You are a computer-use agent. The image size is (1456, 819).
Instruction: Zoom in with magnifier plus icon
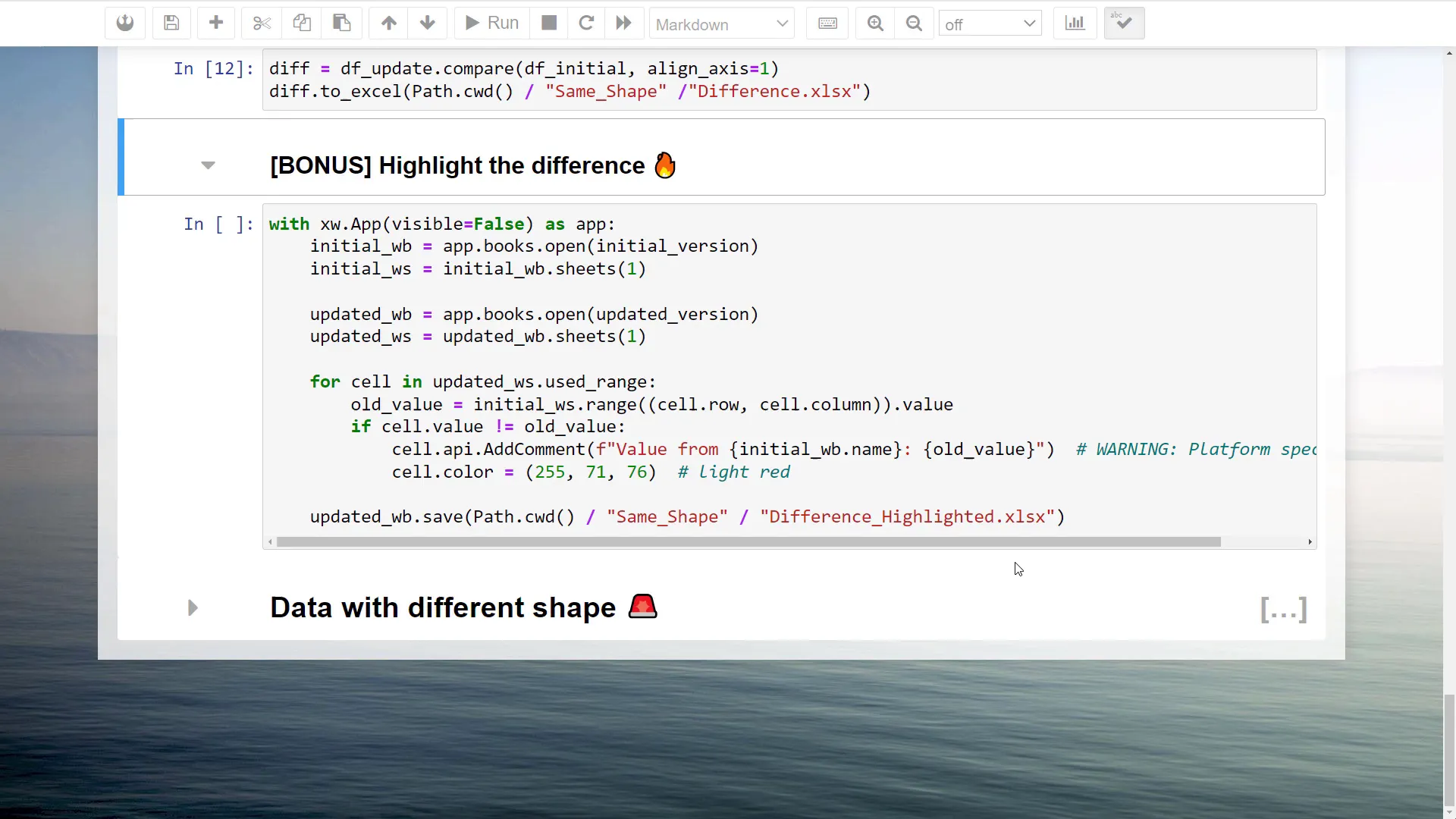875,23
